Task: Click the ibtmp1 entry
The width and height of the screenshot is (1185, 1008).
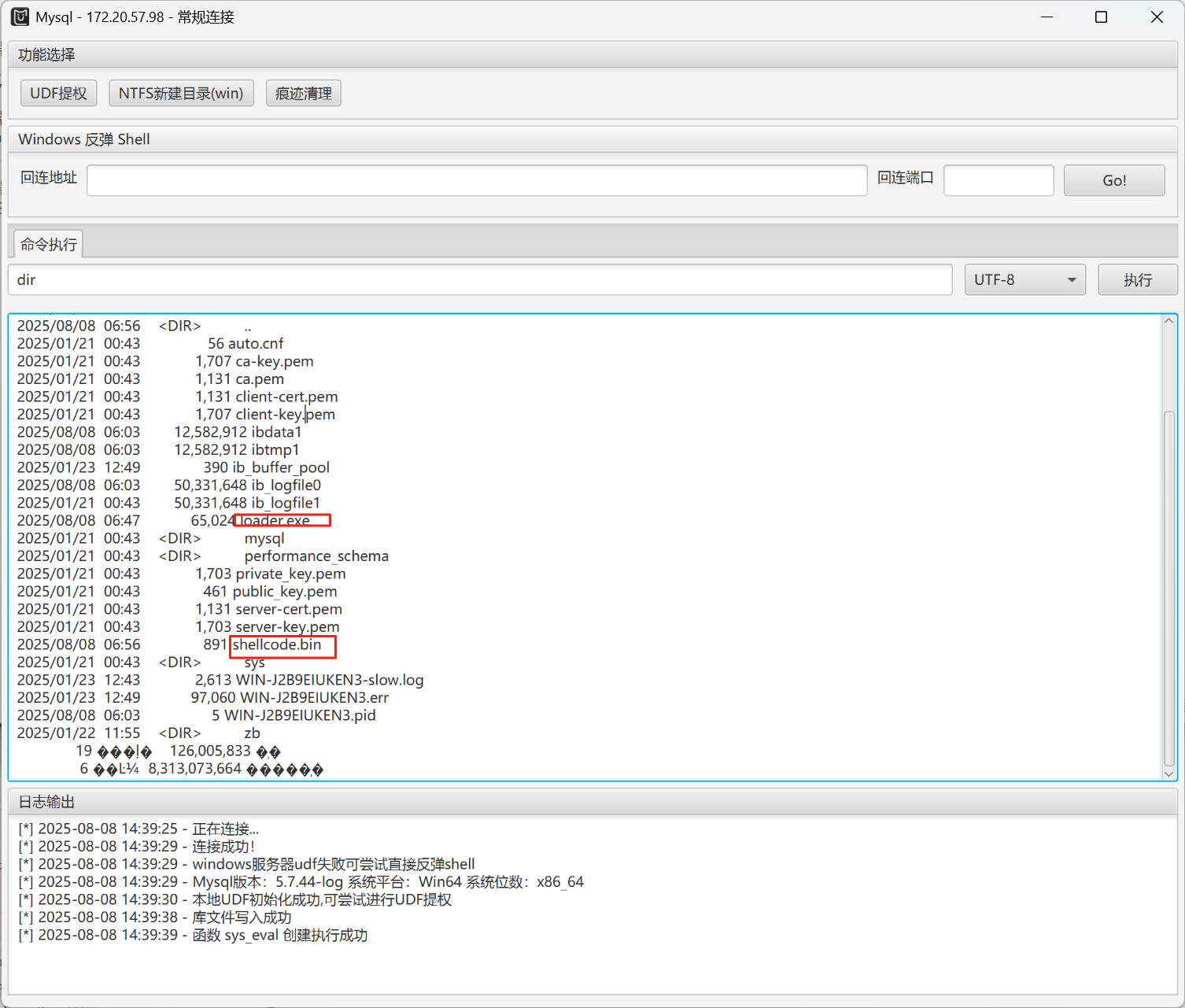Action: point(275,449)
